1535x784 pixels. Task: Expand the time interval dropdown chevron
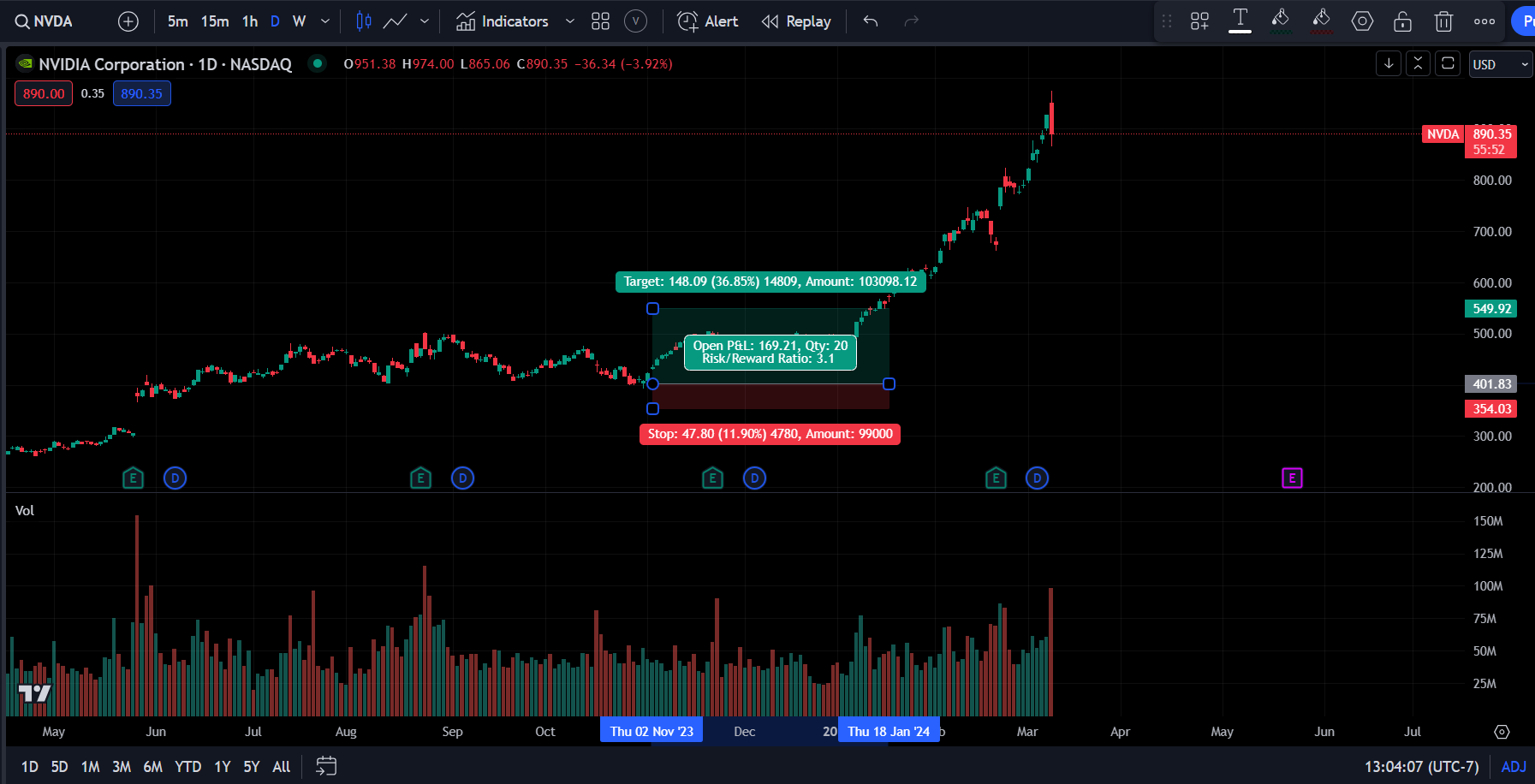(325, 21)
